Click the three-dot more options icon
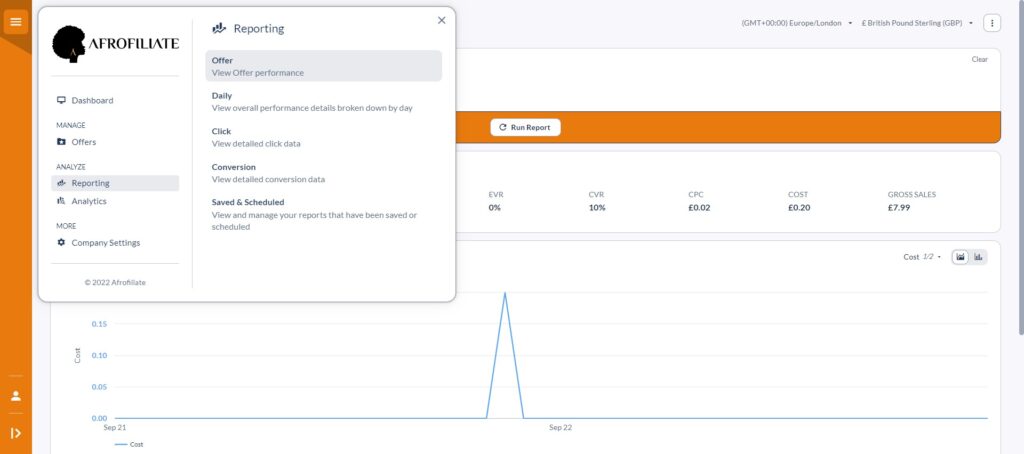Screen dimensions: 1024x454 (x=992, y=22)
